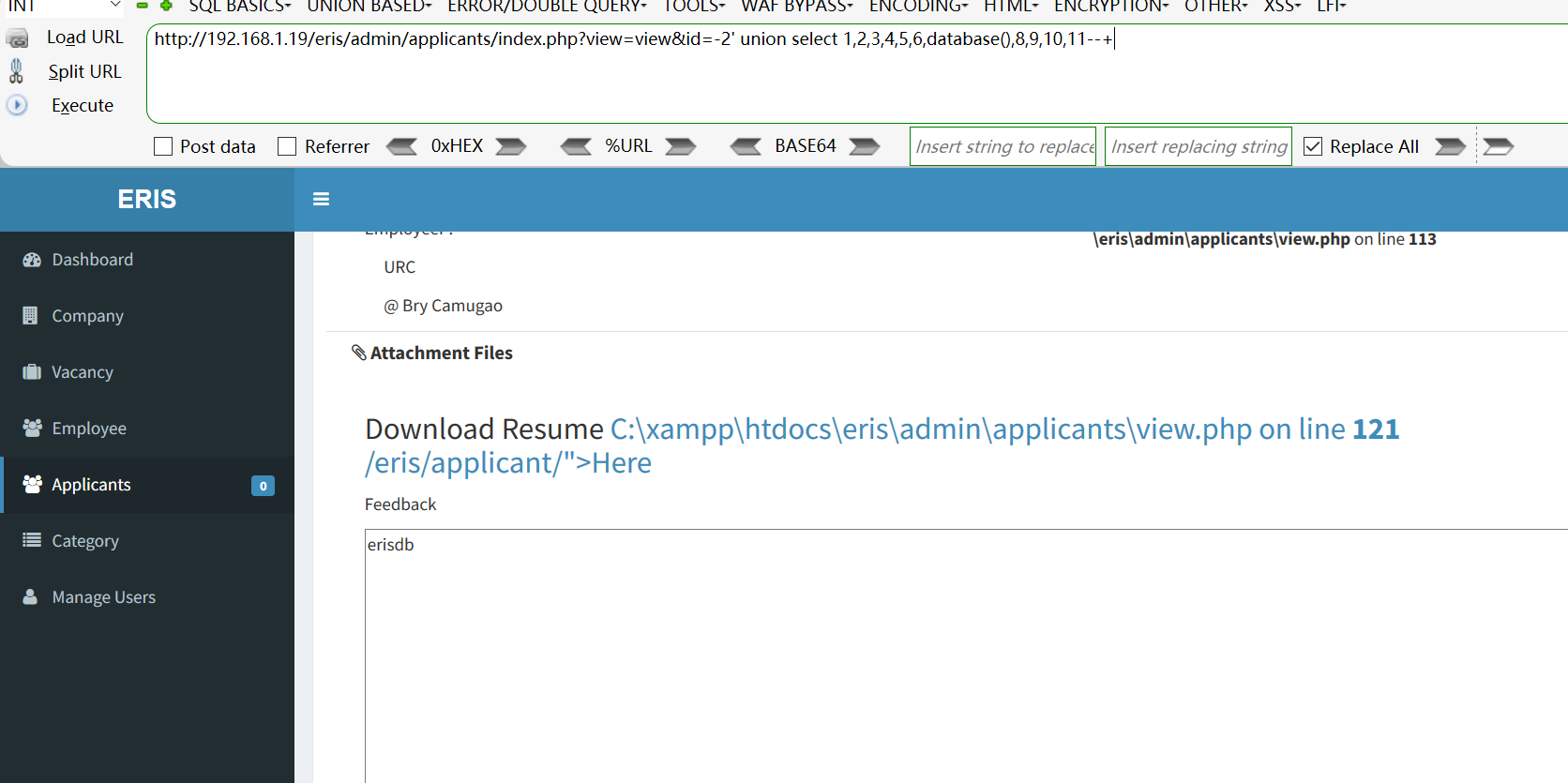
Task: Uncheck the Replace All checkbox
Action: coord(1313,146)
